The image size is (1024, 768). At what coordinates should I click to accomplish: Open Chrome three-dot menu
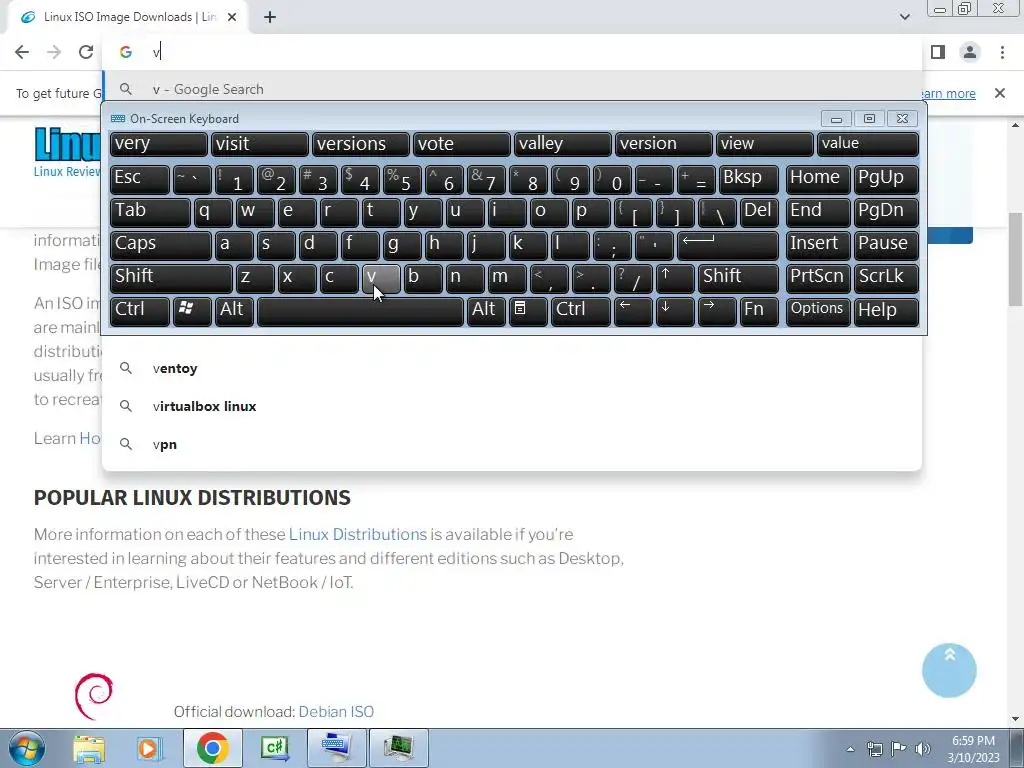click(1002, 52)
